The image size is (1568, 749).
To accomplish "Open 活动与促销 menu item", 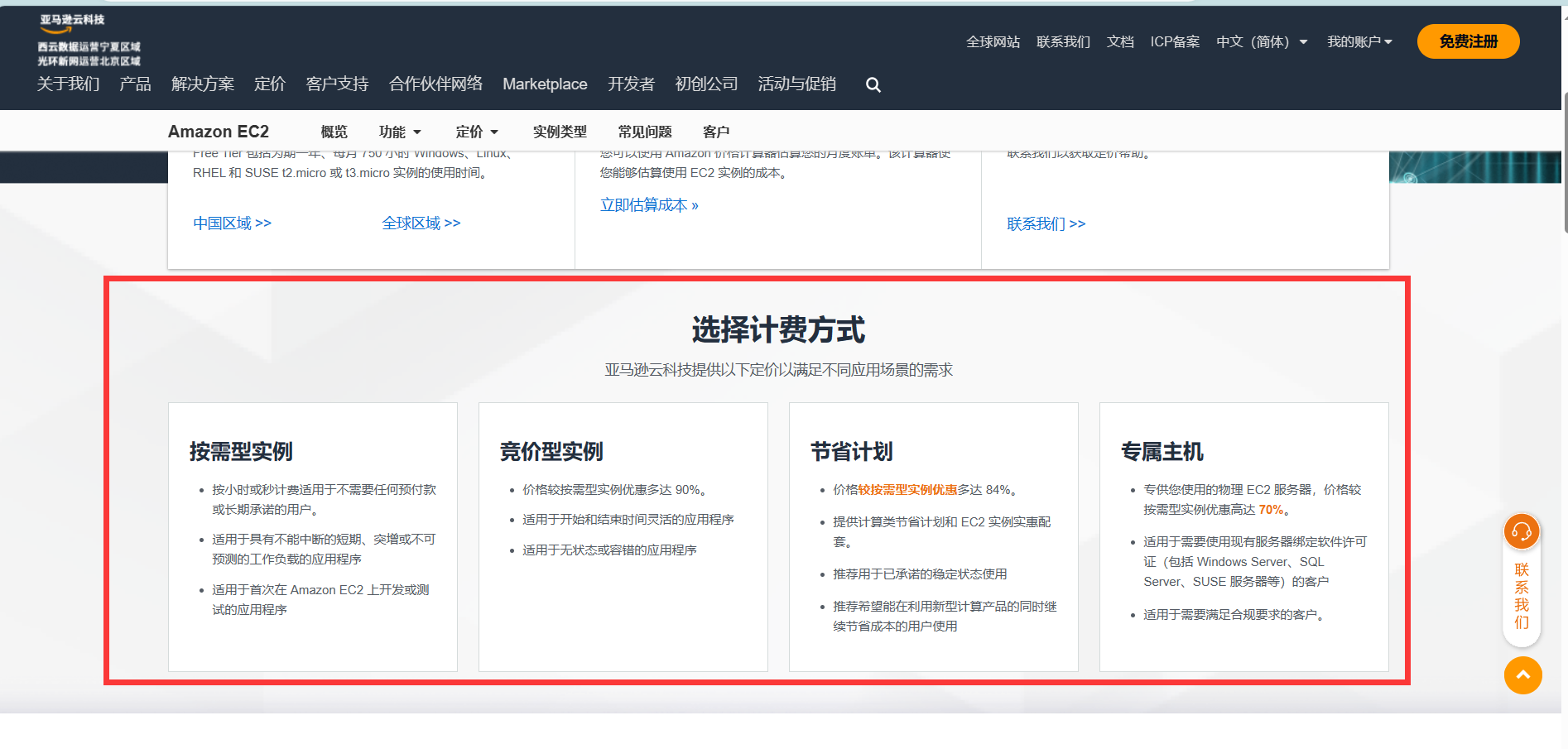I will click(x=796, y=84).
